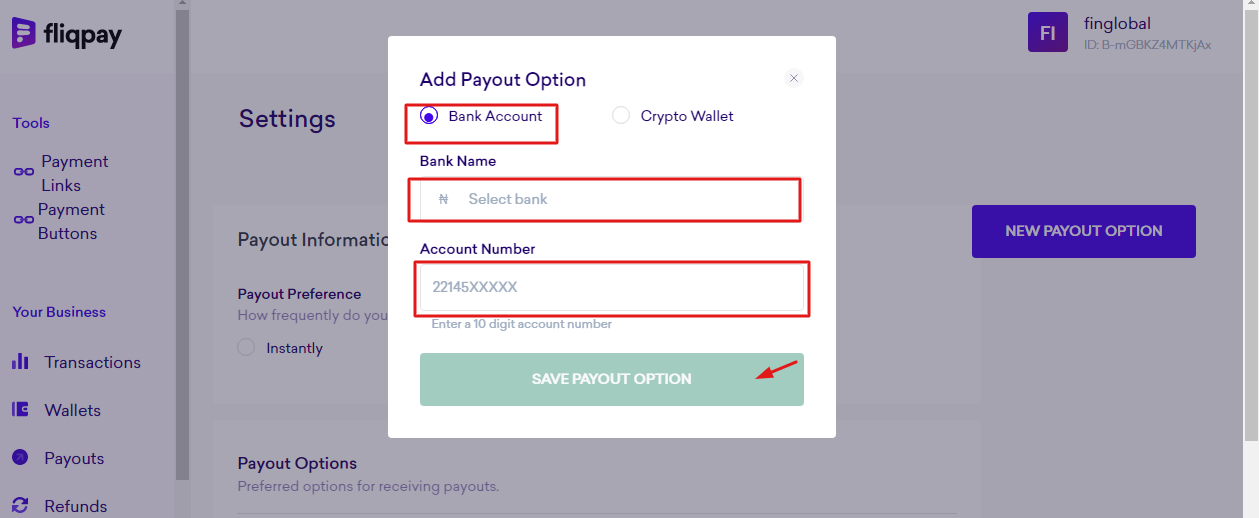The image size is (1259, 518).
Task: Click Save Payout Option button
Action: coord(612,379)
